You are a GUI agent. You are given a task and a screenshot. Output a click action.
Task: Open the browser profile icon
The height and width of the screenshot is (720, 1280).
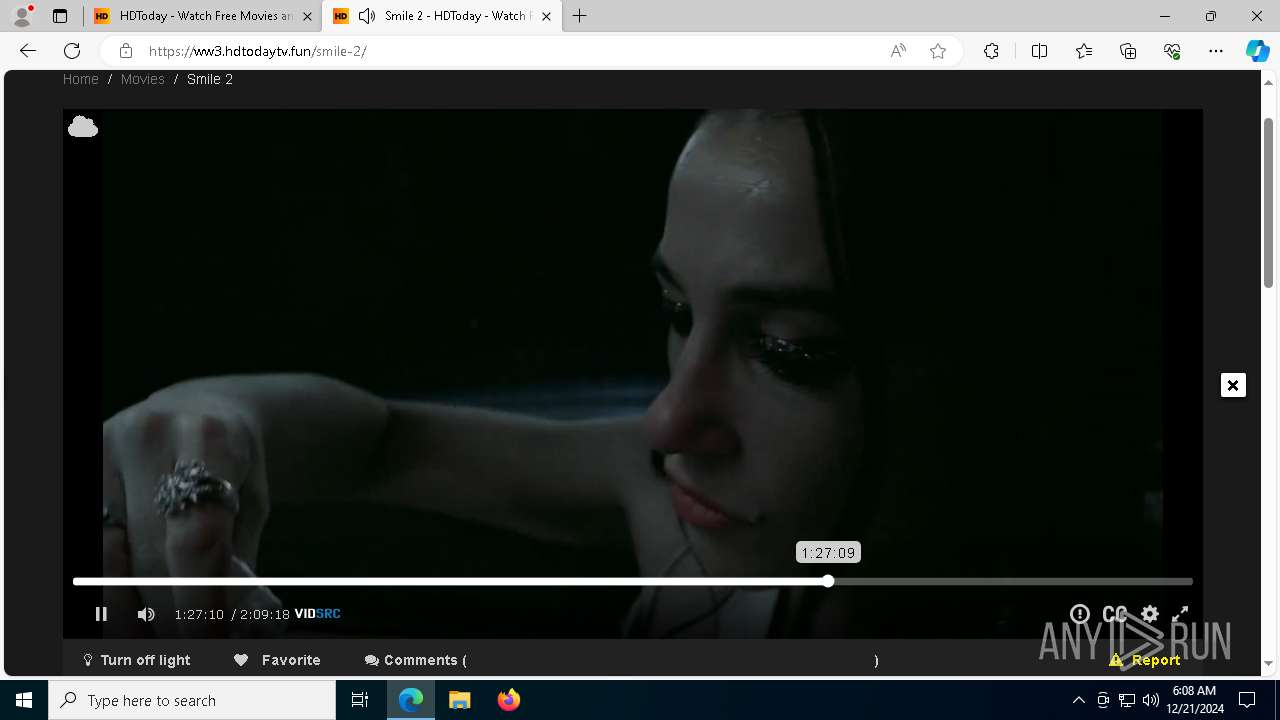tap(22, 16)
